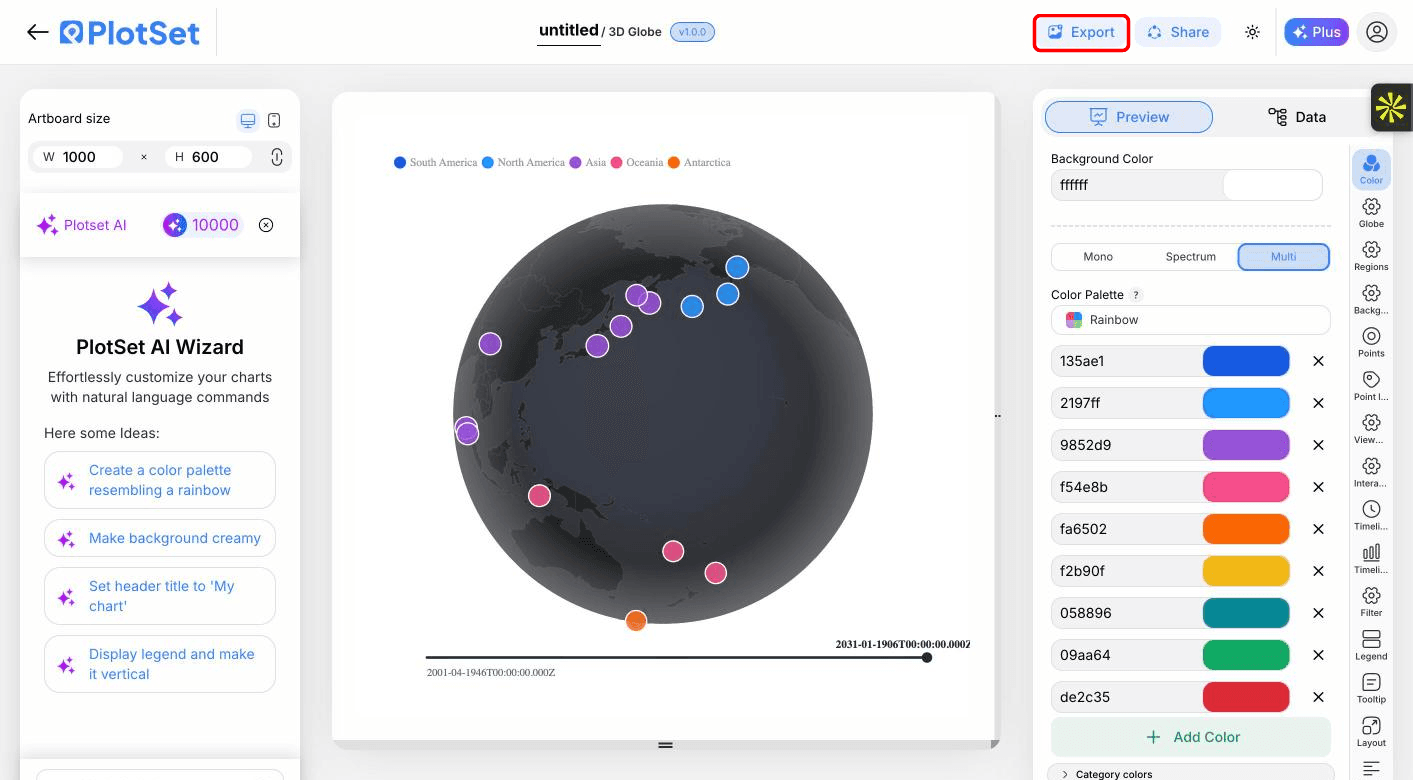Toggle the artboard aspect ratio lock
The width and height of the screenshot is (1413, 780).
click(277, 157)
